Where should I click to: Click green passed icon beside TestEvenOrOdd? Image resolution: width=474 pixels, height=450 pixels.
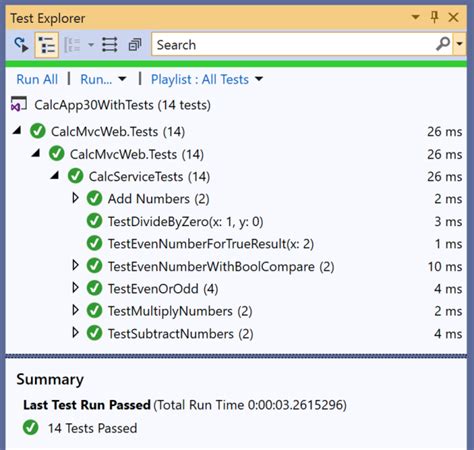94,288
